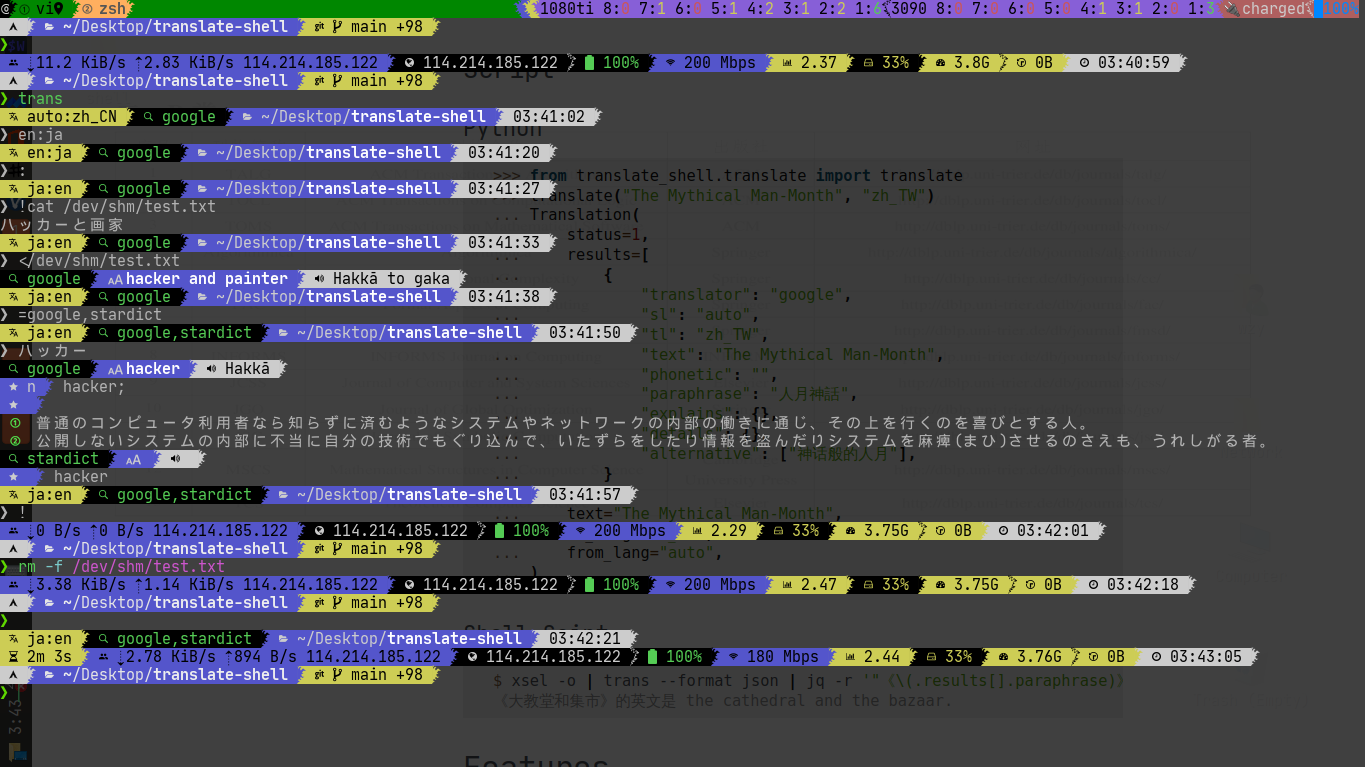Click the "aA" icon in the stardict result row
Viewport: 1365px width, 767px height.
[x=132, y=458]
